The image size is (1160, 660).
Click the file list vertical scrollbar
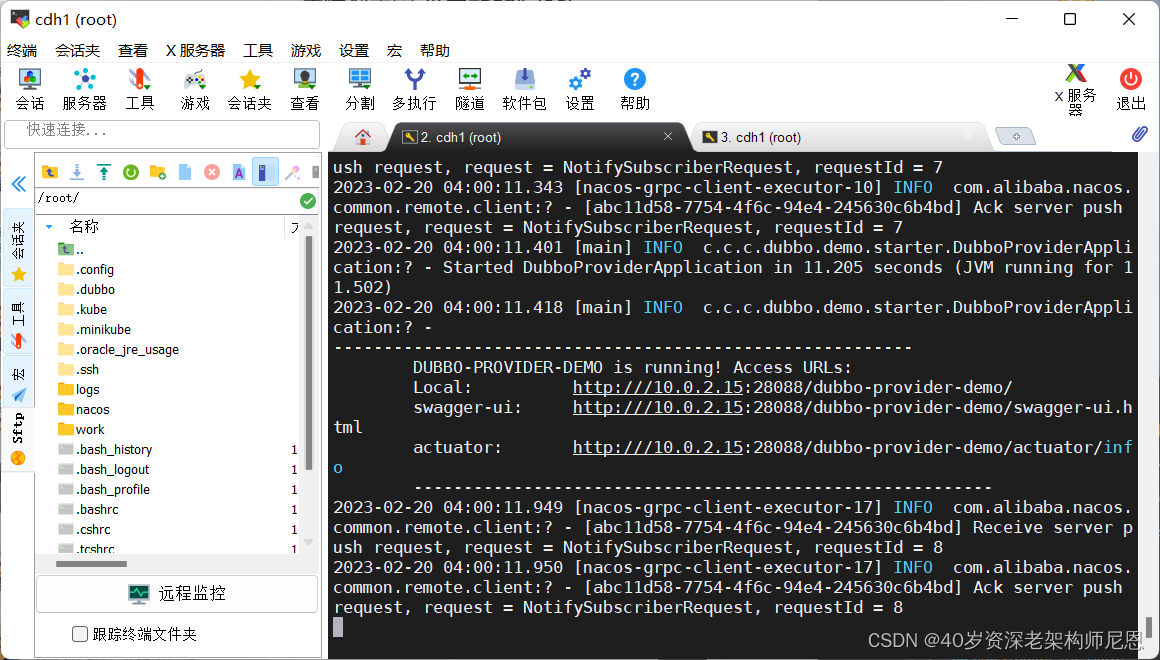308,351
